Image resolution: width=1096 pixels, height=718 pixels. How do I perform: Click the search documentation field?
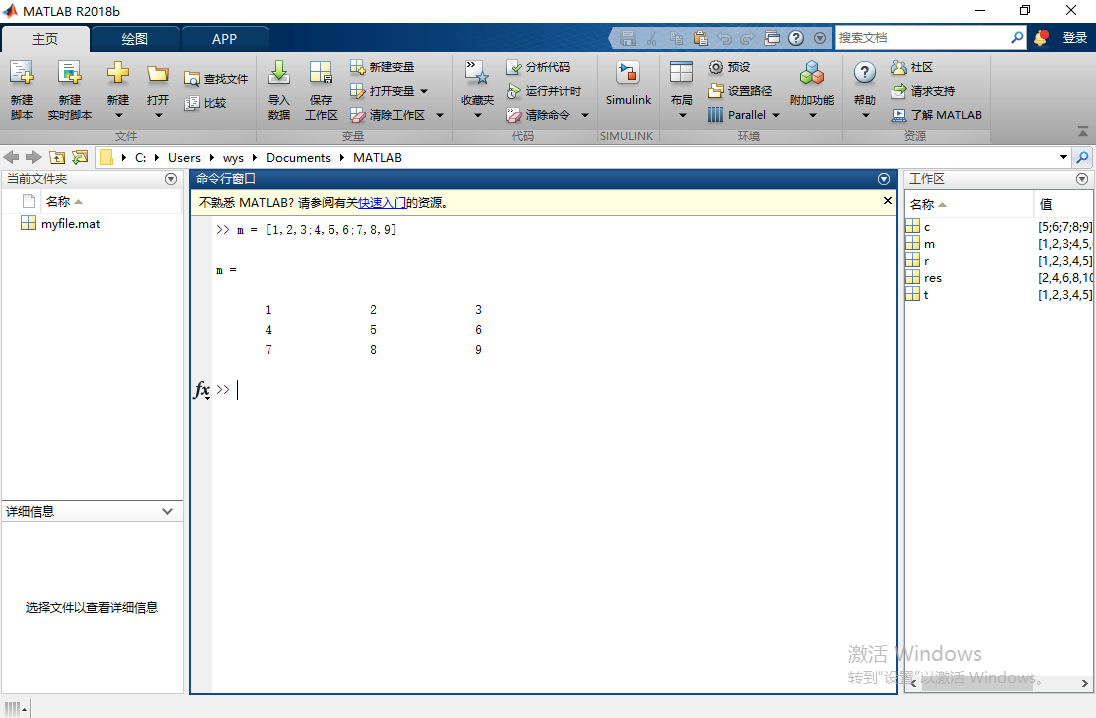923,38
